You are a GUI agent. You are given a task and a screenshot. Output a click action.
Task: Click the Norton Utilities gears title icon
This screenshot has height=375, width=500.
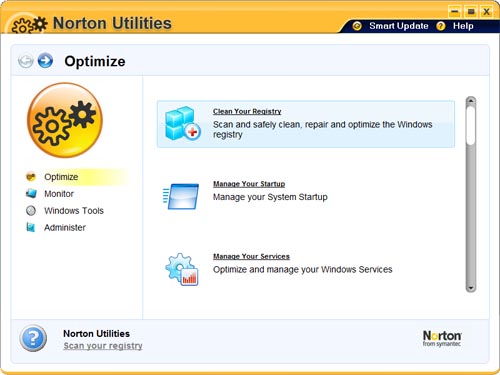click(x=29, y=25)
